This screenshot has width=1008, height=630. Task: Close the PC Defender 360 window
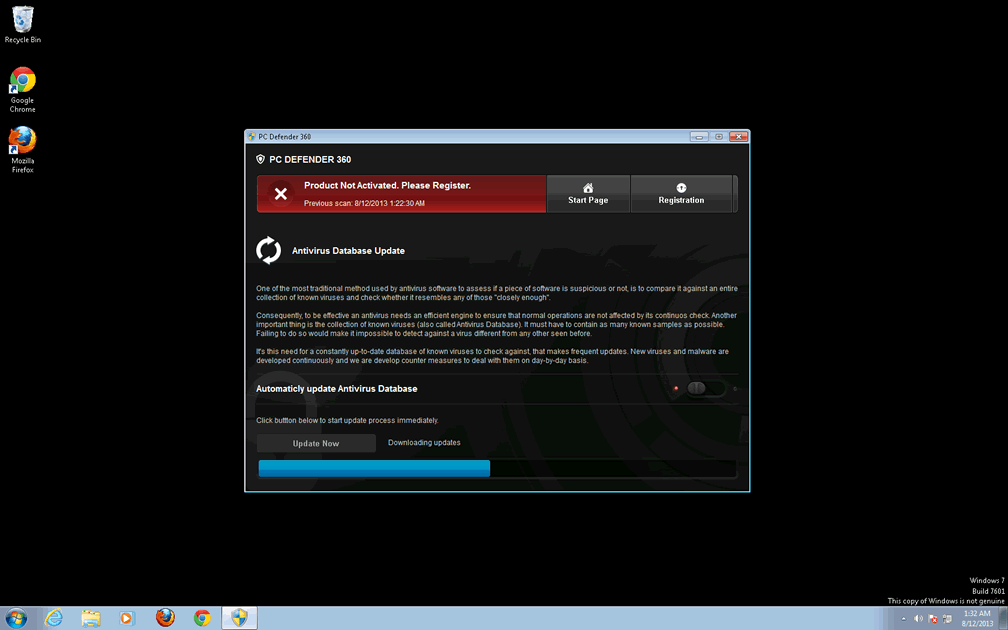739,136
